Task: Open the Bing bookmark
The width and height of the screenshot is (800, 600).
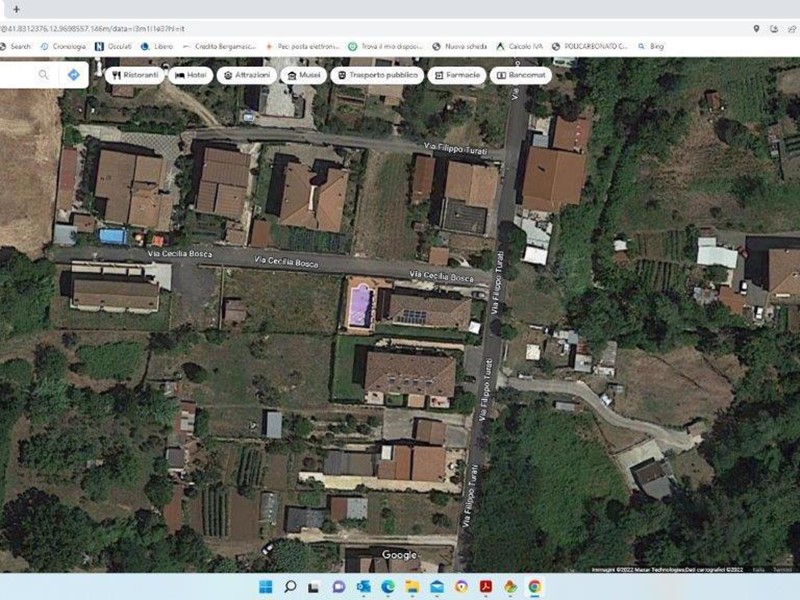Action: (x=650, y=46)
